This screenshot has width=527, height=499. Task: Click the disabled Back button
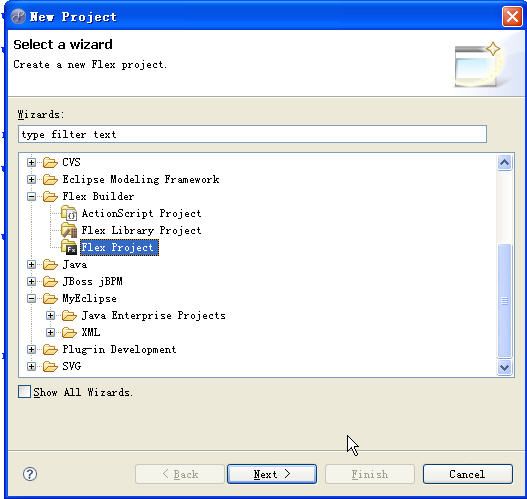click(180, 474)
